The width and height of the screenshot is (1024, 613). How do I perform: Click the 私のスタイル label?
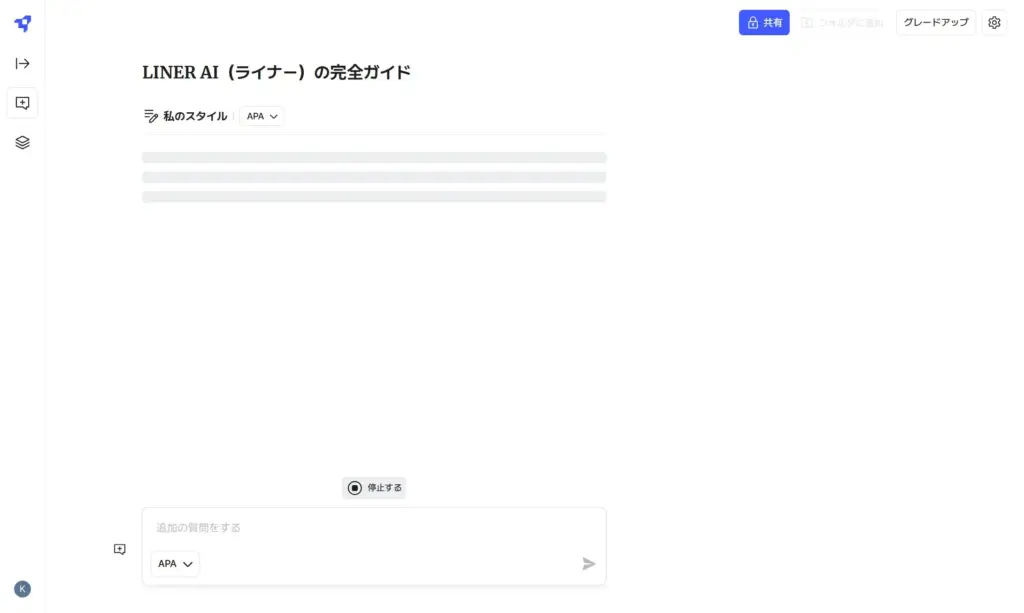click(195, 116)
